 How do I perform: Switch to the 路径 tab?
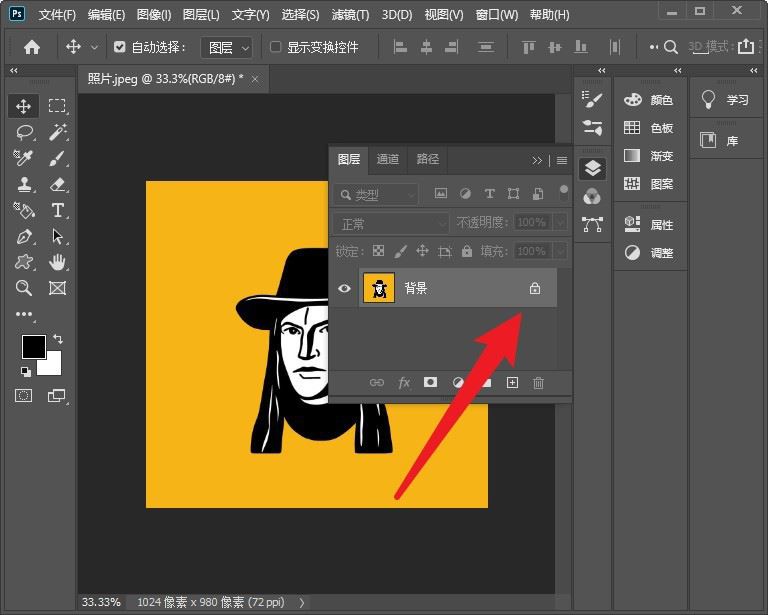[x=427, y=159]
